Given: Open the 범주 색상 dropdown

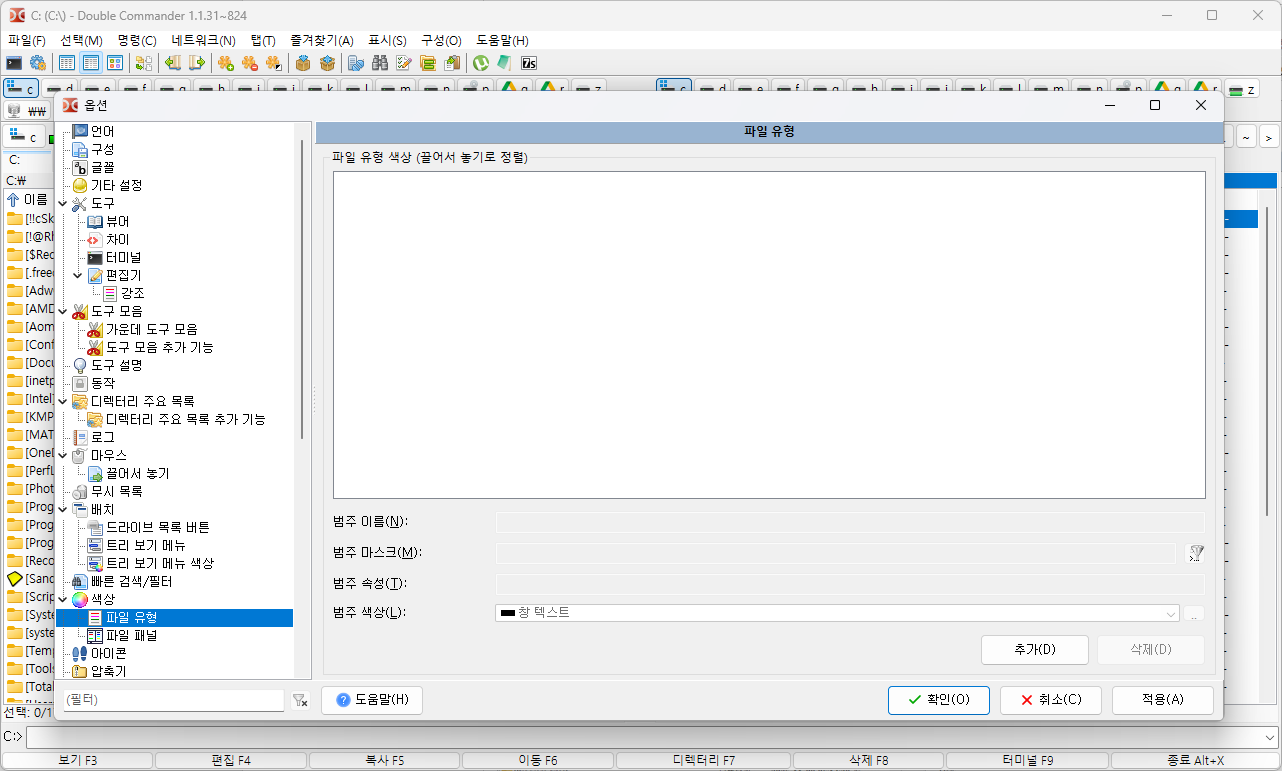Looking at the screenshot, I should [838, 613].
